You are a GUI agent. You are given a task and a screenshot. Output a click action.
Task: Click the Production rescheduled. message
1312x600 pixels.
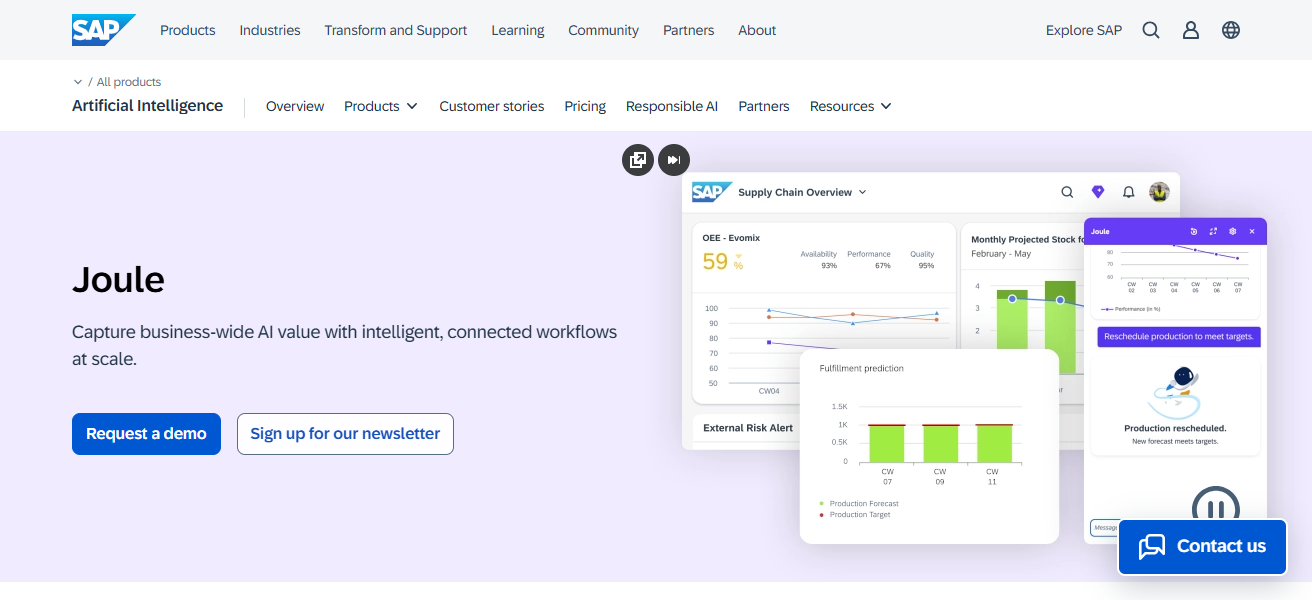(1175, 428)
